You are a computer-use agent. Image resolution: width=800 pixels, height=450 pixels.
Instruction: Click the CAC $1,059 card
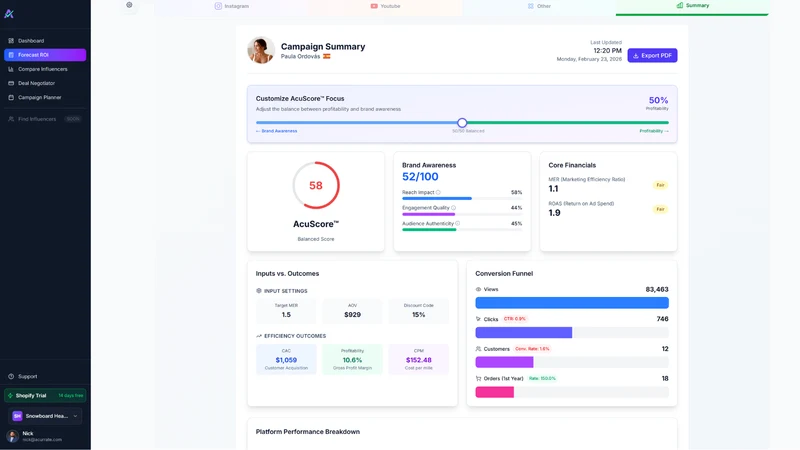tap(286, 359)
